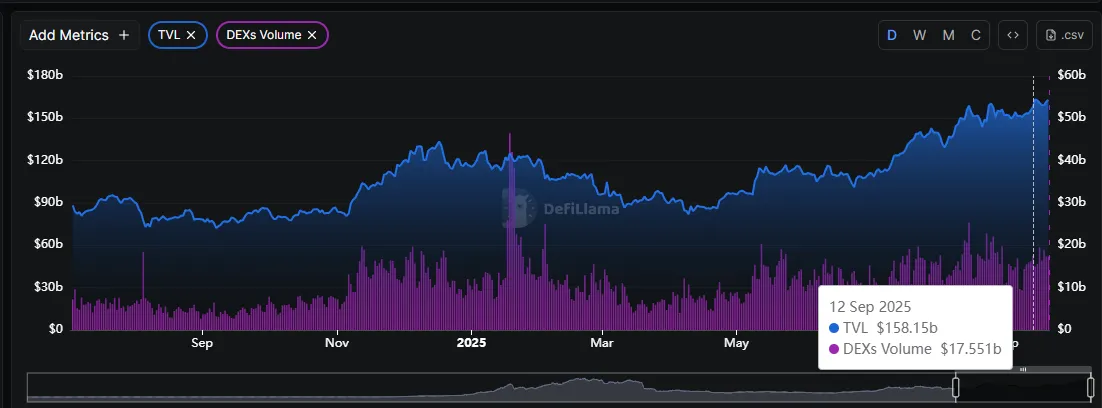Switch chart to monthly (M) grouping
This screenshot has width=1102, height=408.
tap(948, 35)
